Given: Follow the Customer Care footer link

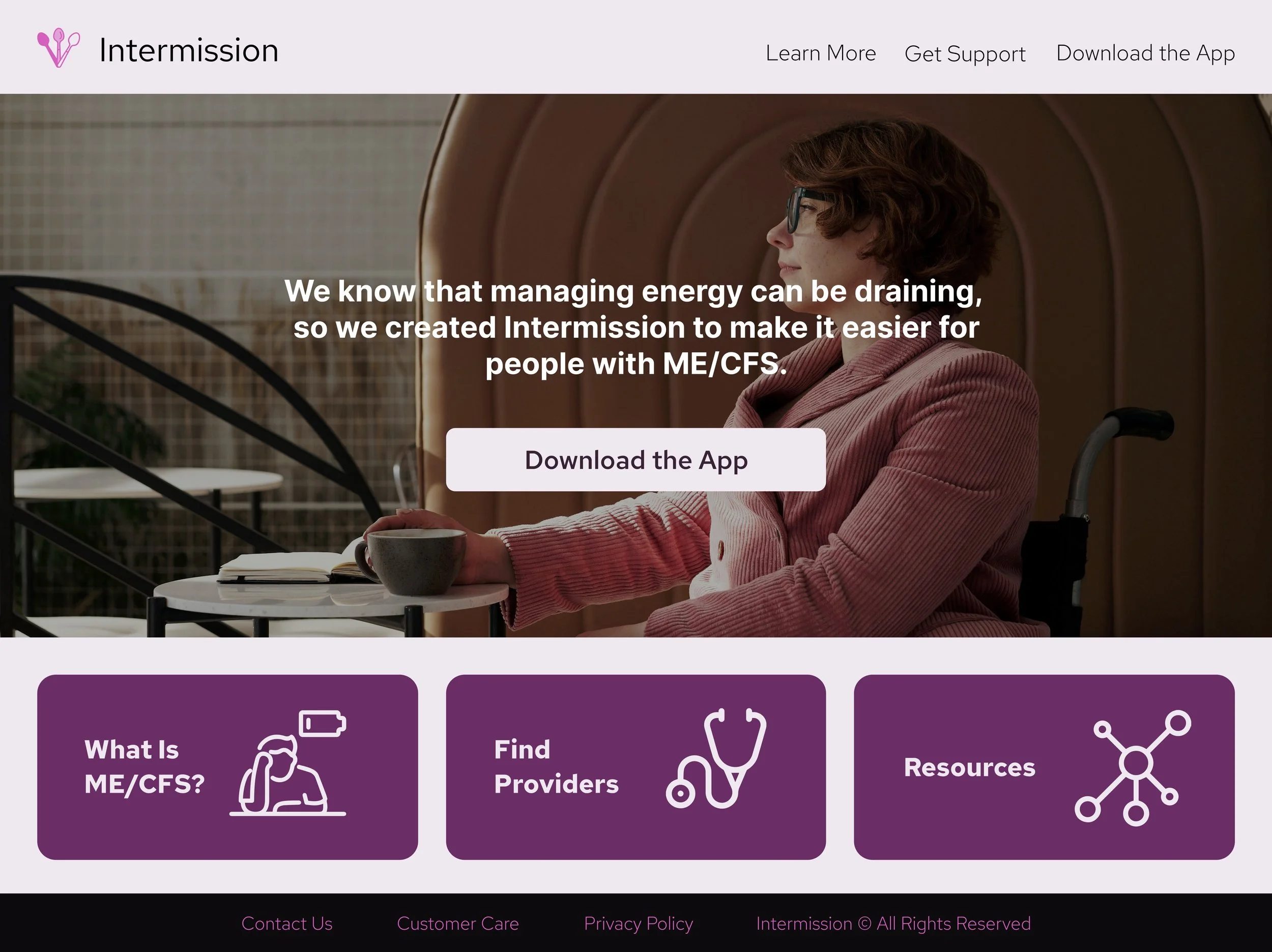Looking at the screenshot, I should click(x=458, y=923).
